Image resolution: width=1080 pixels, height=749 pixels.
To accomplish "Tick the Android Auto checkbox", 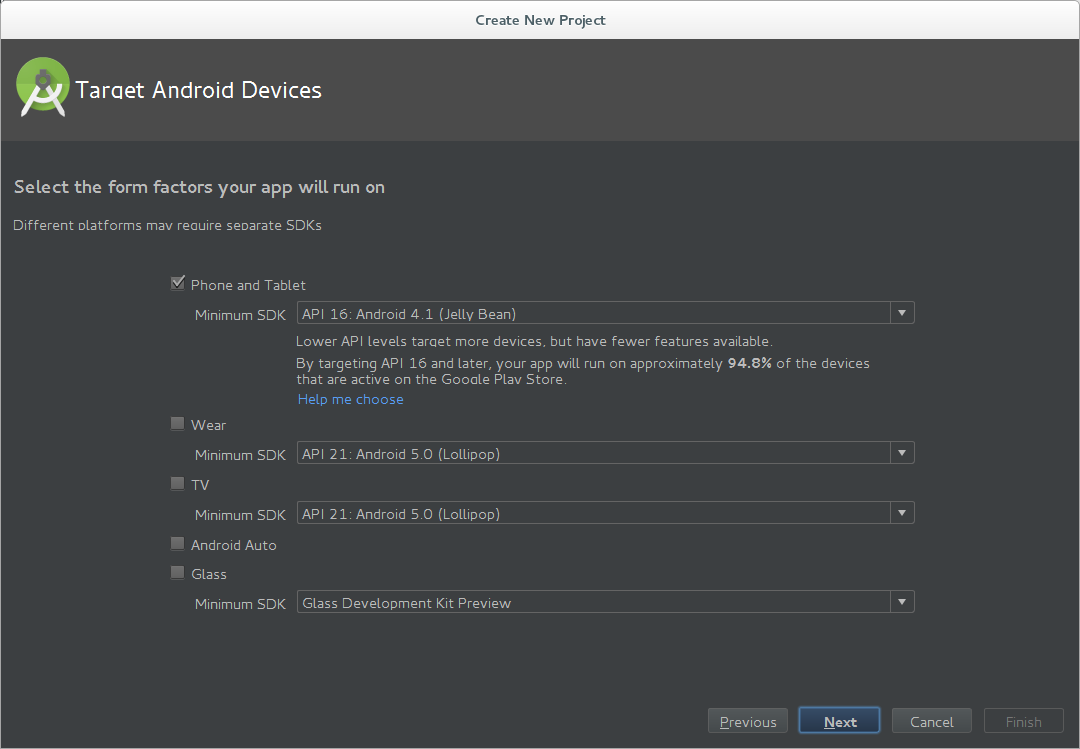I will point(178,544).
